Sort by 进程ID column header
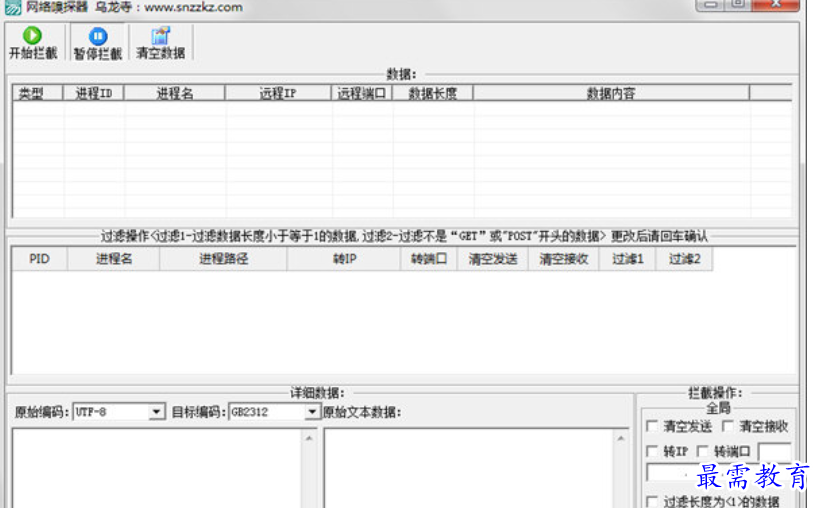The width and height of the screenshot is (818, 508). pos(93,93)
